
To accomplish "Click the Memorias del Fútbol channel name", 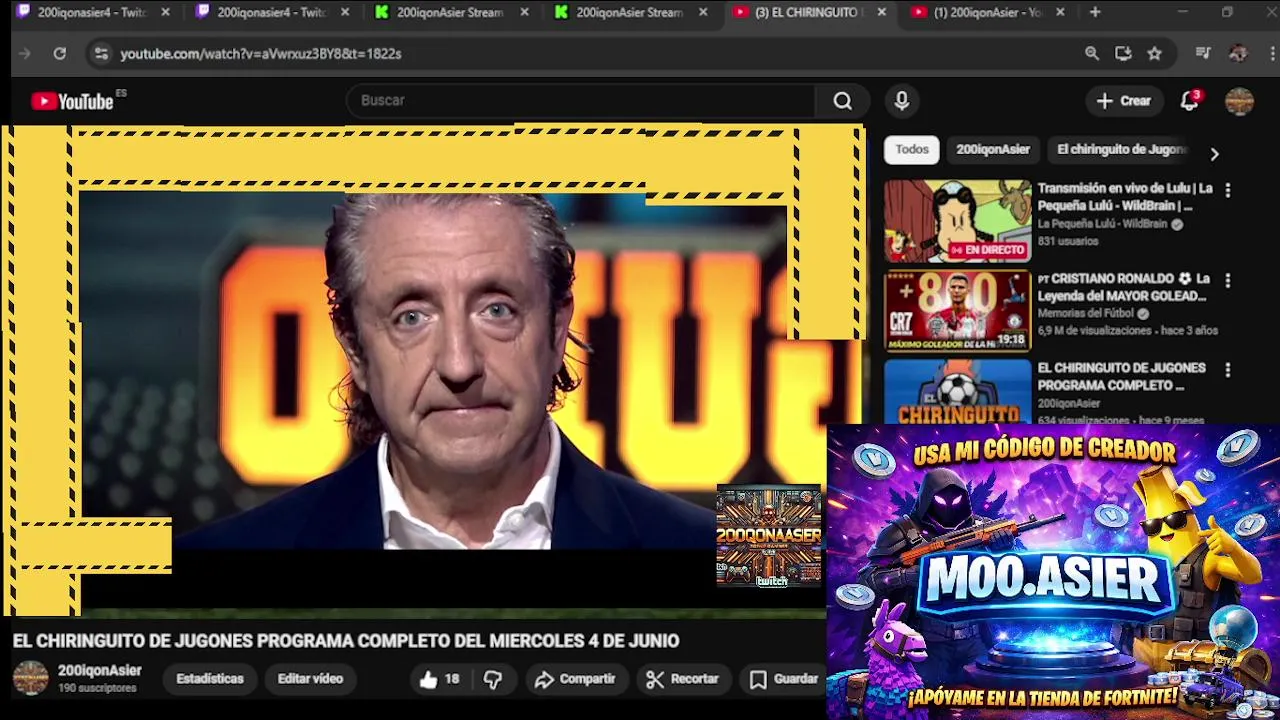I will coord(1085,313).
